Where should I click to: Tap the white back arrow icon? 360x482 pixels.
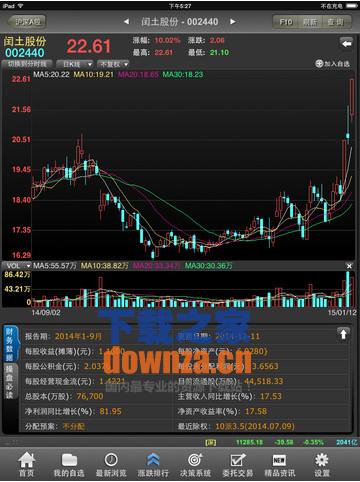click(x=346, y=43)
